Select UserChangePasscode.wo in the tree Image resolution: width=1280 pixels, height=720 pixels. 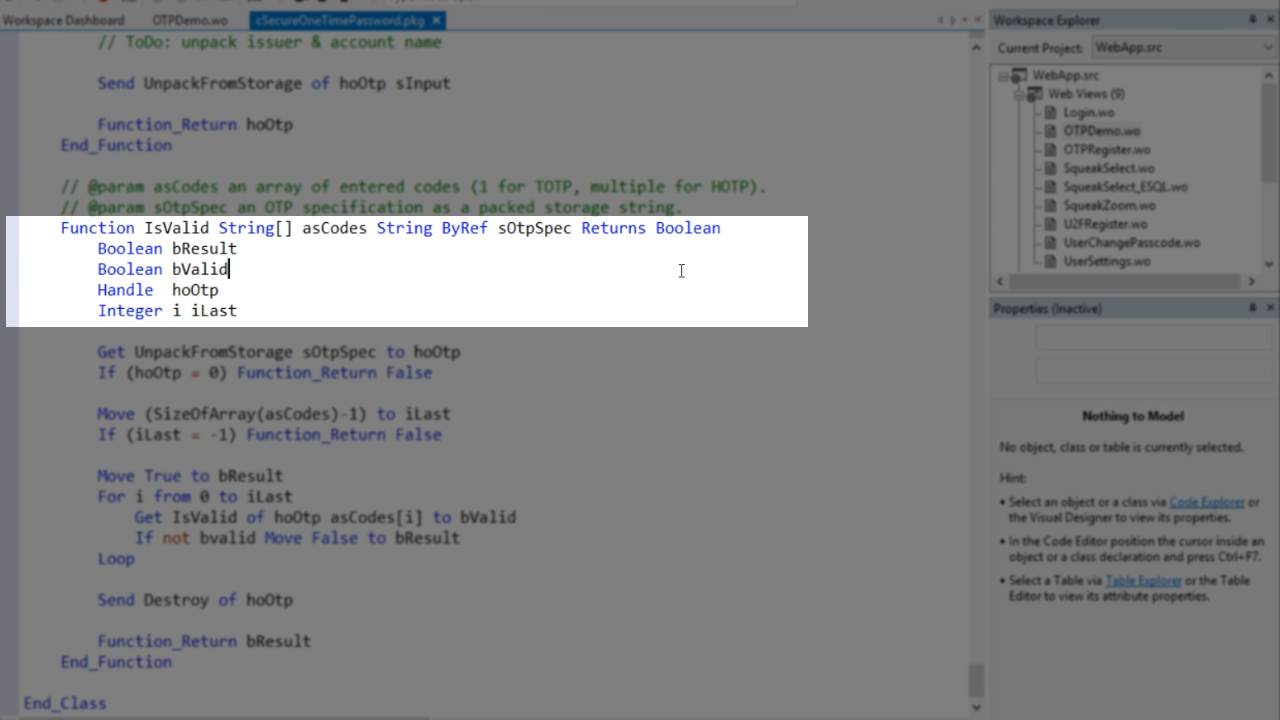click(1131, 243)
